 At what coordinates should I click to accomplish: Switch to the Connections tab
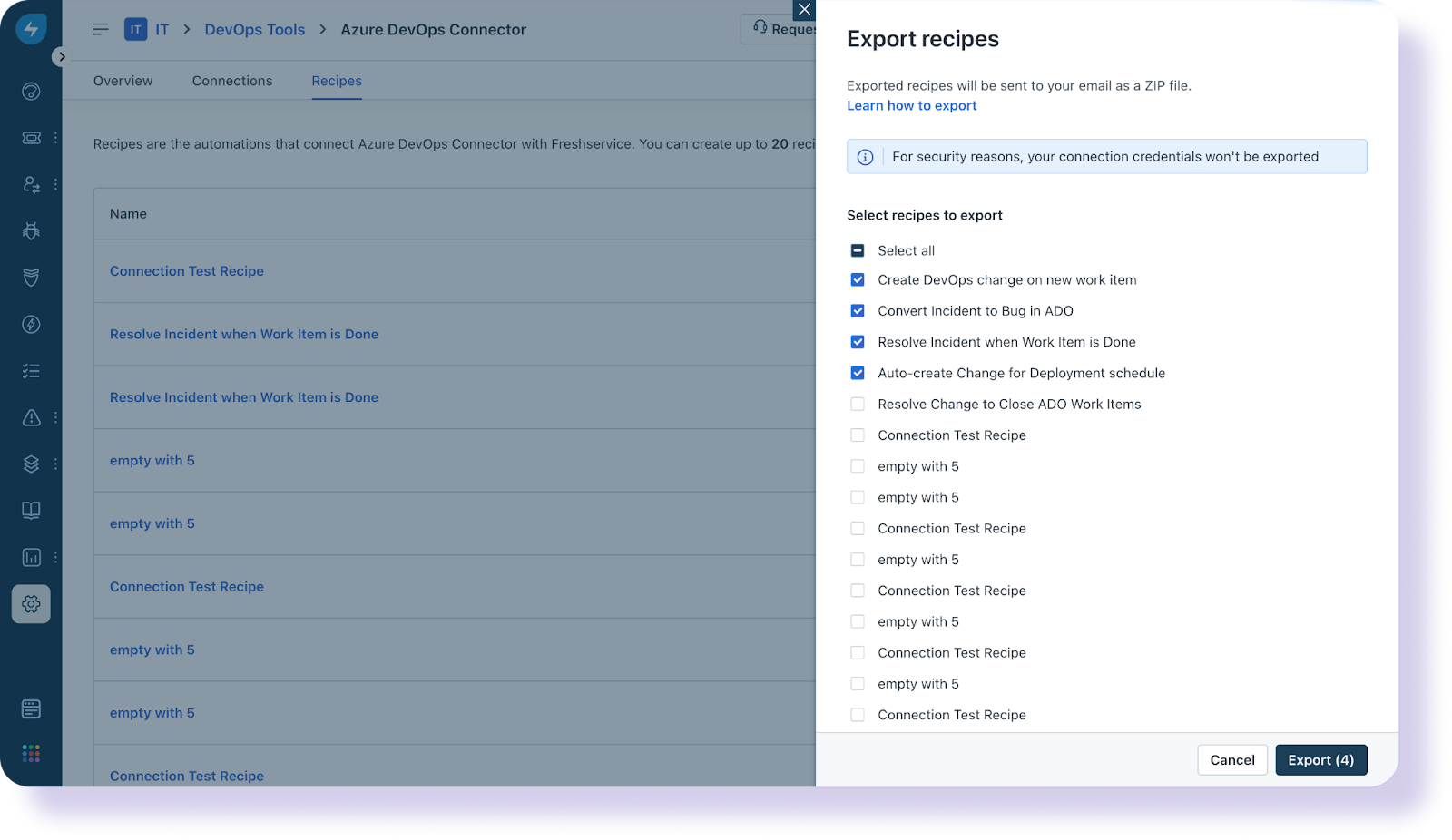(x=232, y=81)
